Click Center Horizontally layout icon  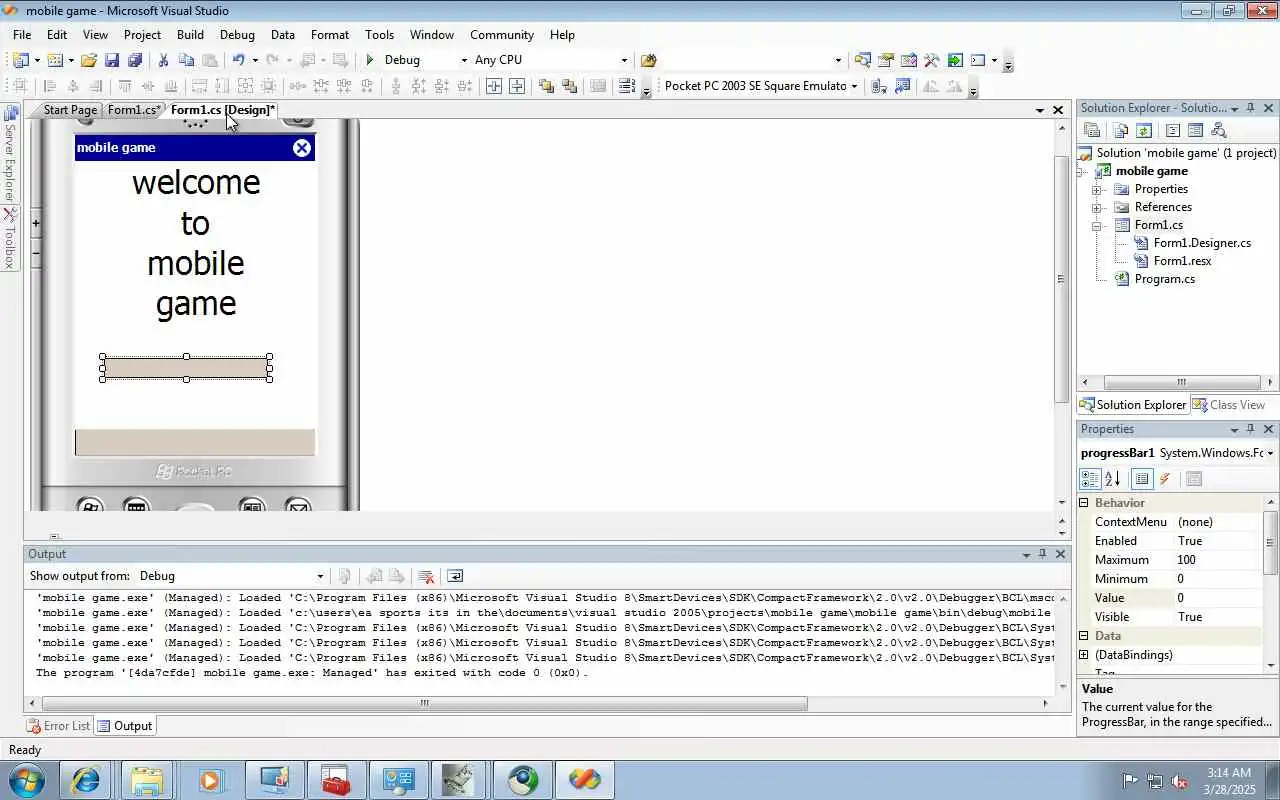click(x=494, y=86)
